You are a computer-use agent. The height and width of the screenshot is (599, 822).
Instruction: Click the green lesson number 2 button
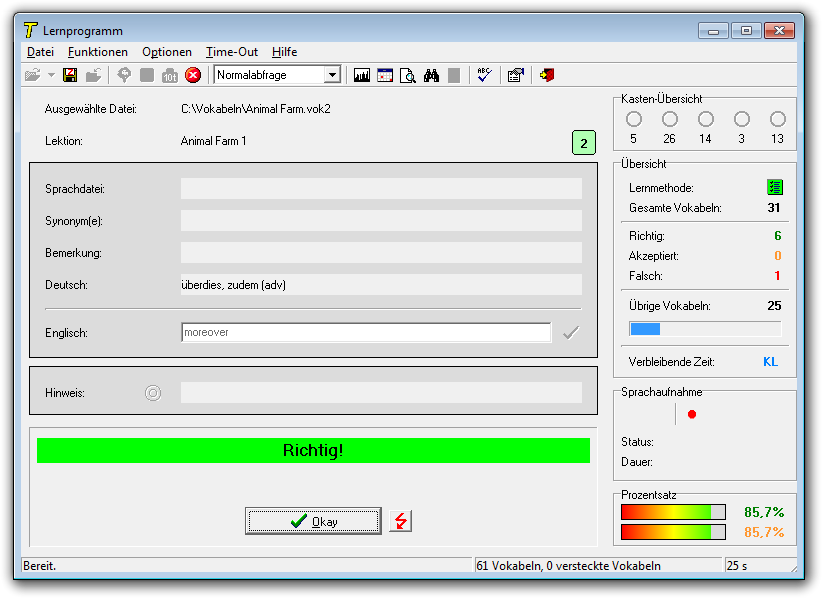[583, 143]
